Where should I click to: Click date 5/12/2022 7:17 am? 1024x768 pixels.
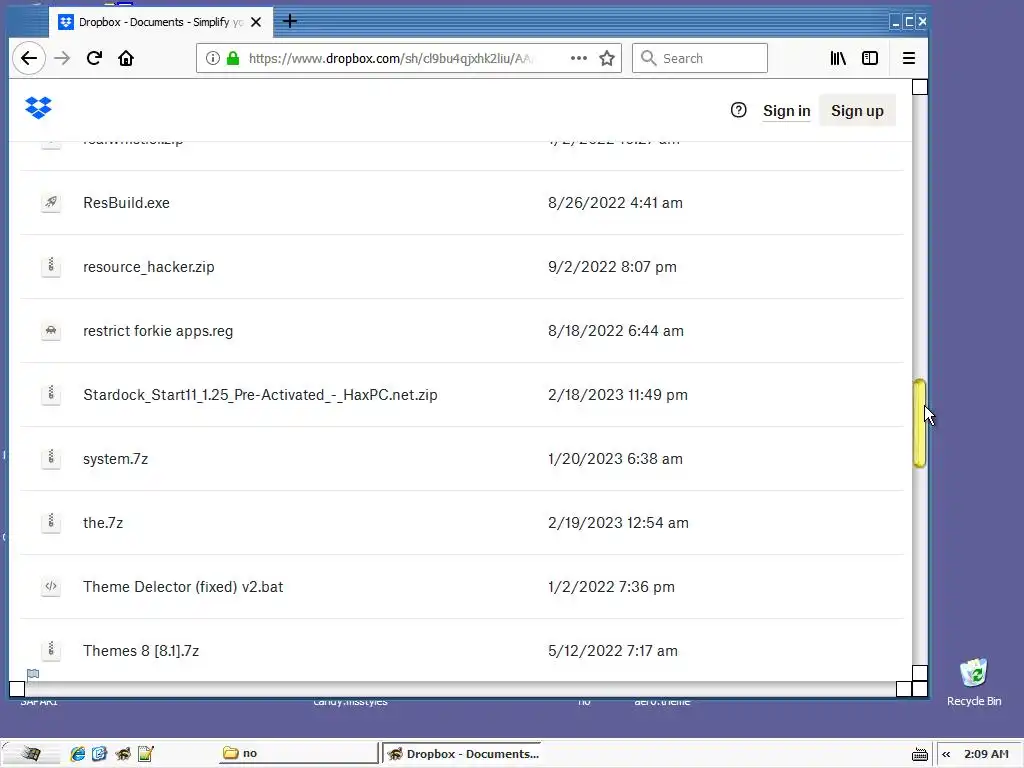point(613,651)
